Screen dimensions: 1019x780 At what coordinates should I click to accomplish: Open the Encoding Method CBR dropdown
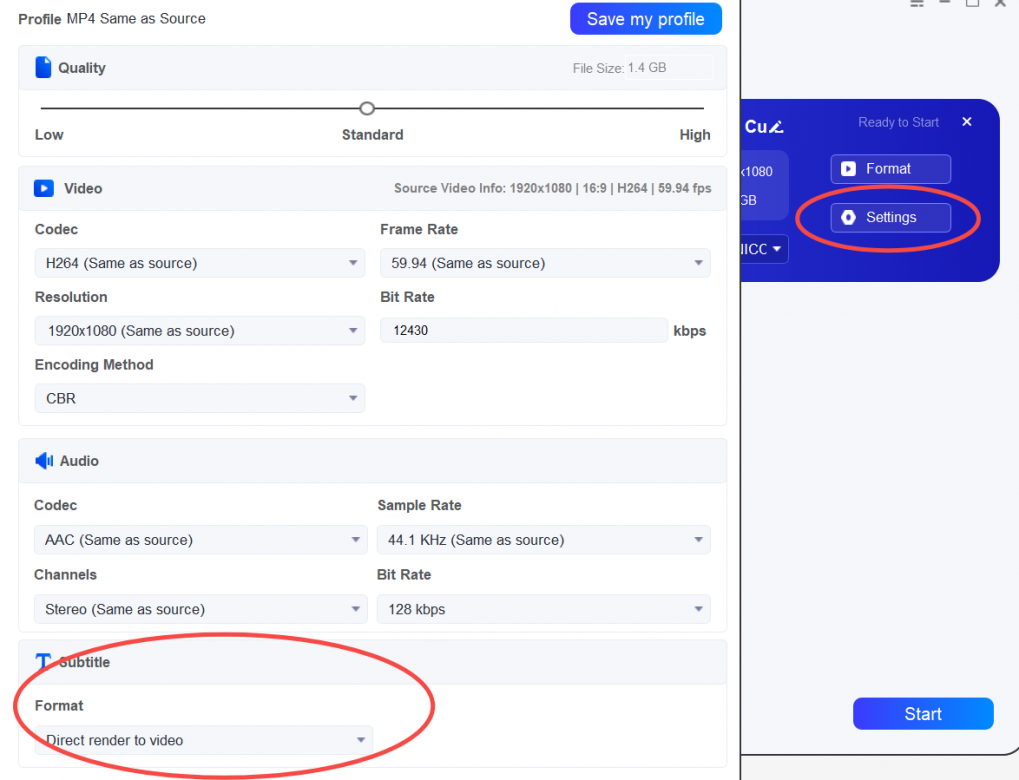(199, 398)
